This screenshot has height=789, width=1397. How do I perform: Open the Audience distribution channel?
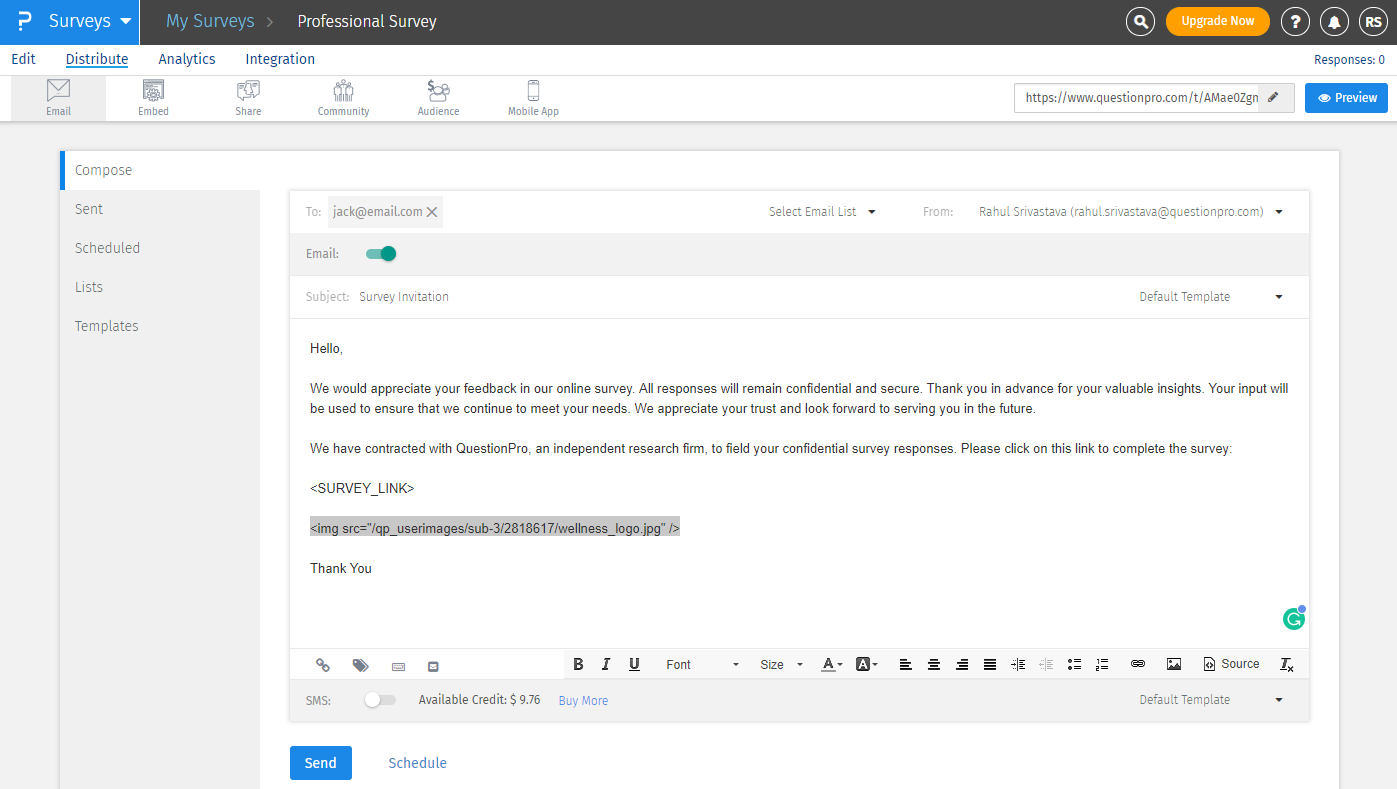pos(438,97)
